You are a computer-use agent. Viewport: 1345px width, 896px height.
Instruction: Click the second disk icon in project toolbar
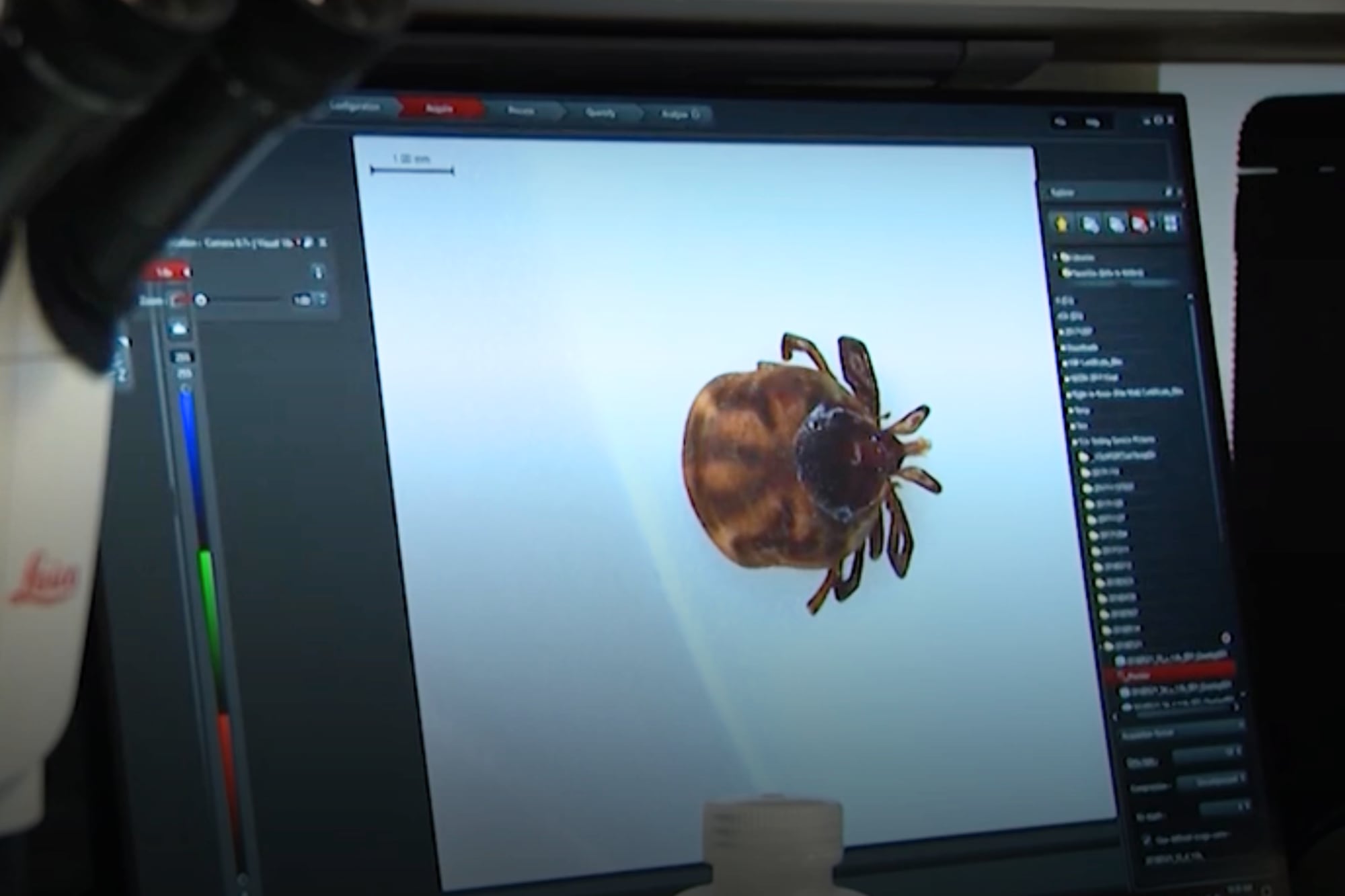pos(1090,223)
